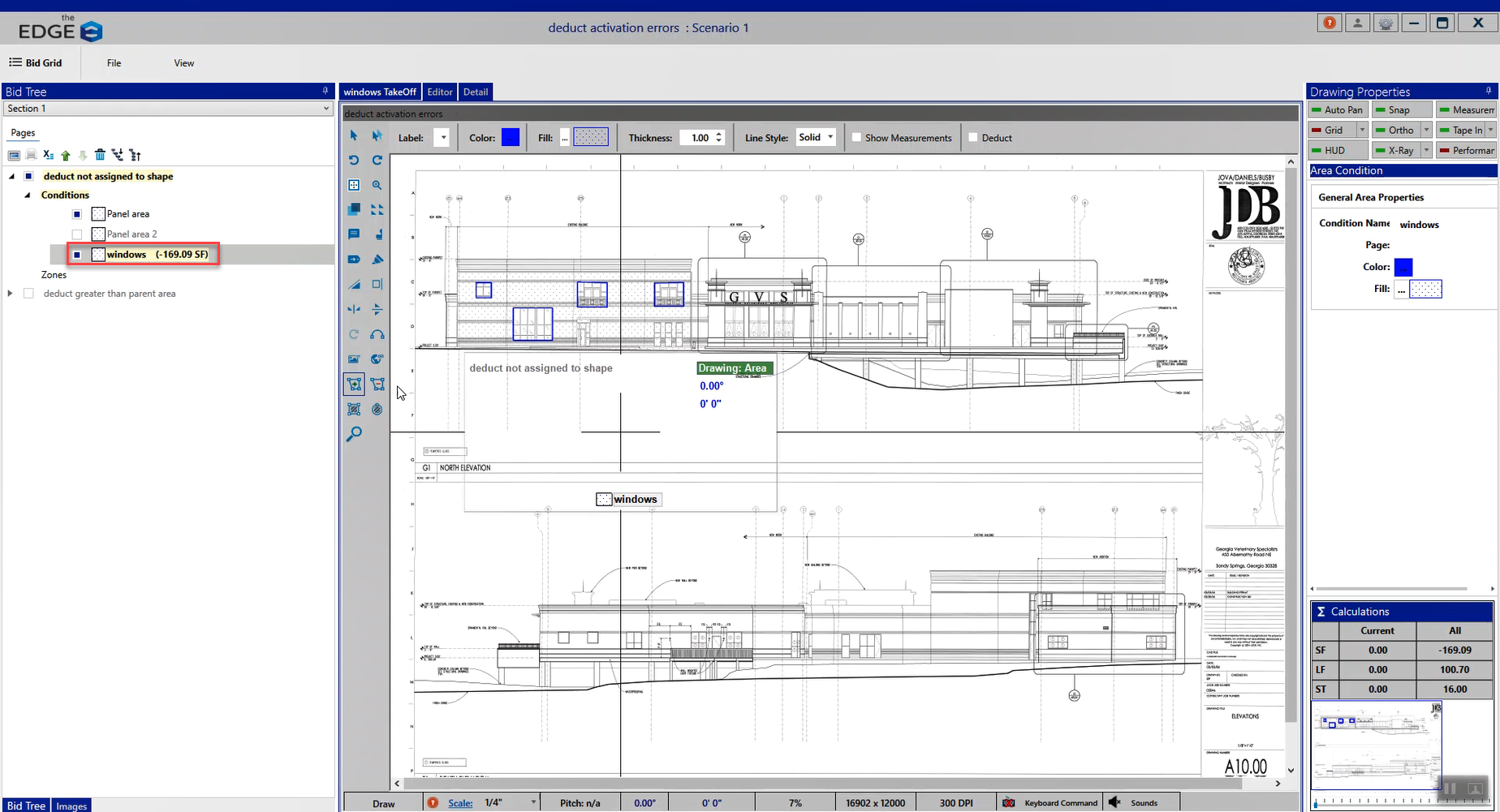Click the comment bubble annotation tool

pos(354,234)
